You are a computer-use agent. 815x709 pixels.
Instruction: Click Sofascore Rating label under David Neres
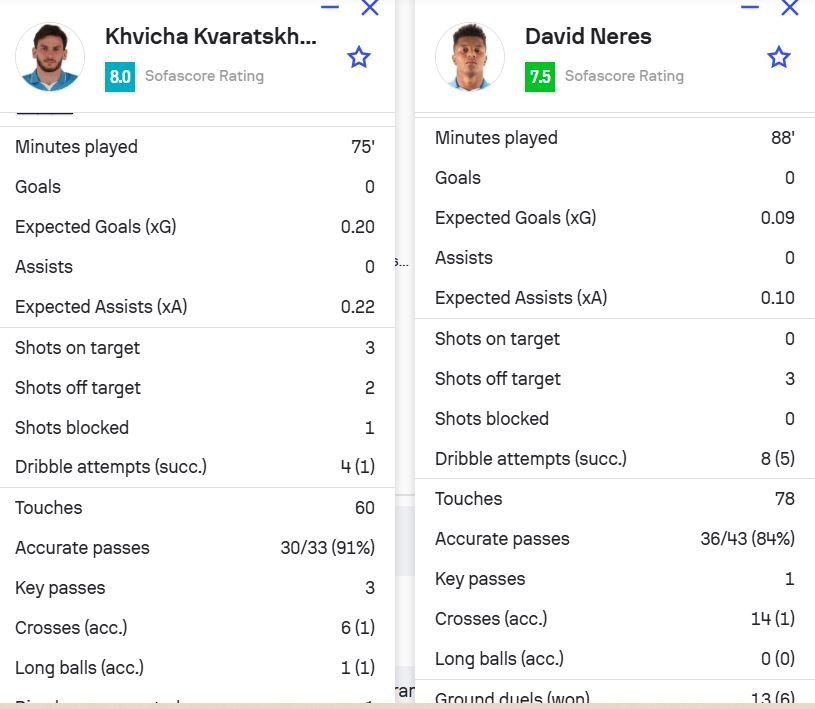tap(624, 76)
